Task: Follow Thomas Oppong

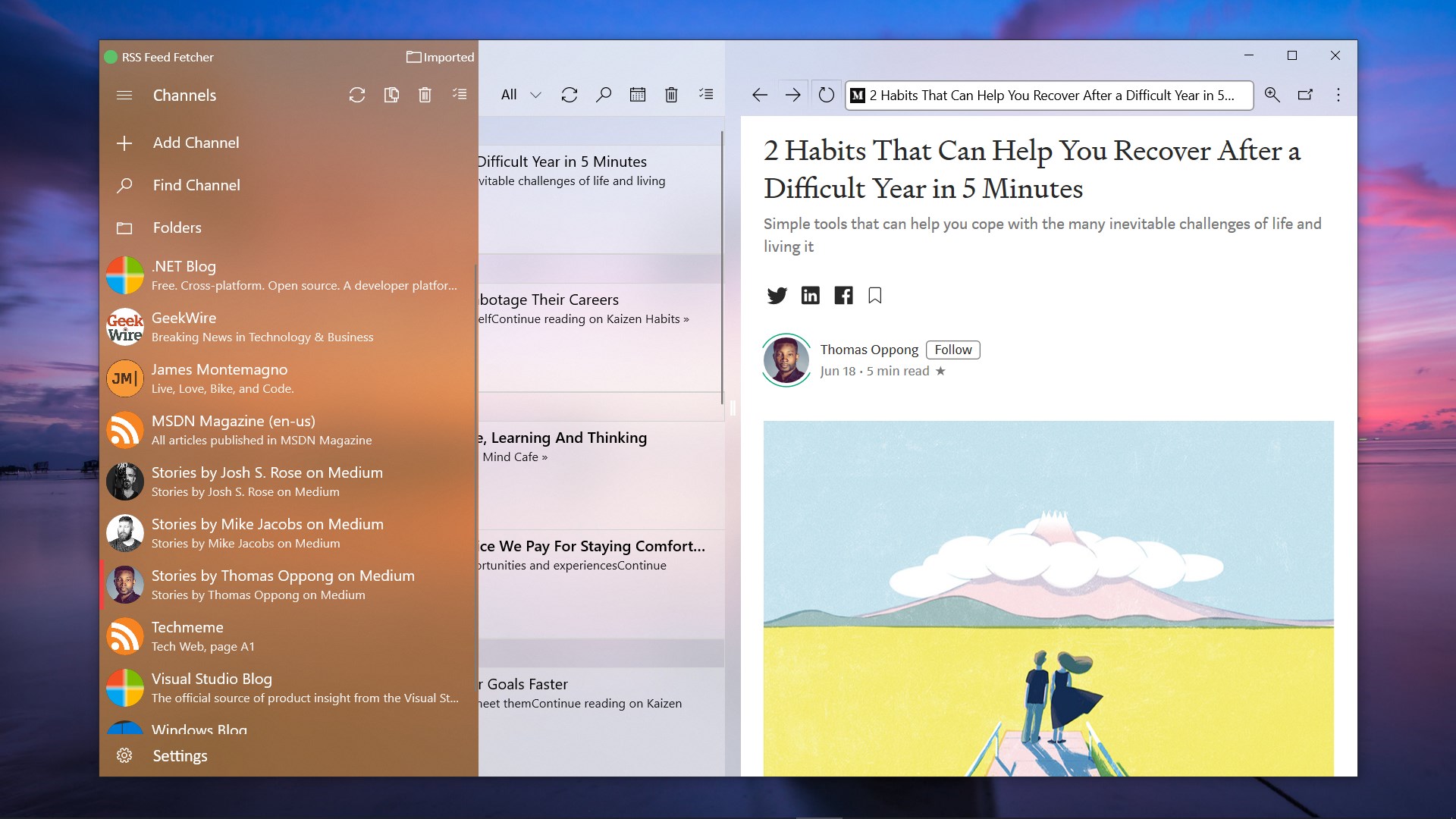Action: coord(952,350)
